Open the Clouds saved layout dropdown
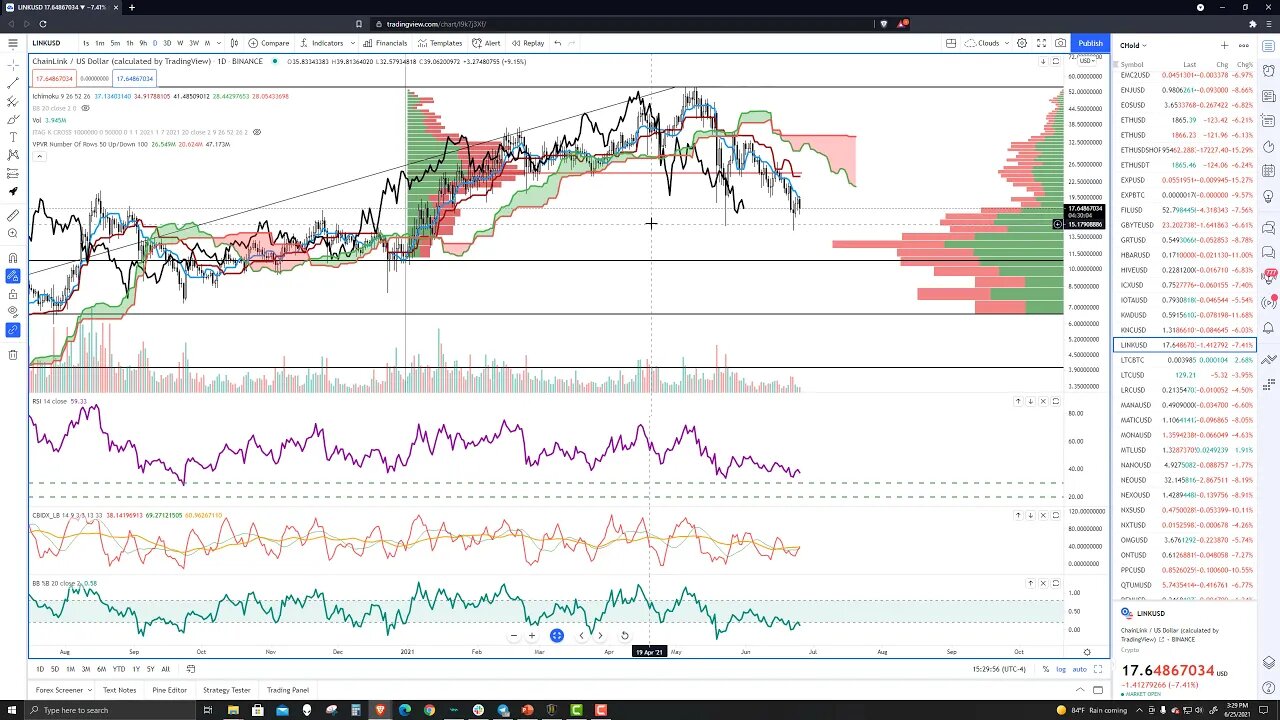 pos(988,43)
